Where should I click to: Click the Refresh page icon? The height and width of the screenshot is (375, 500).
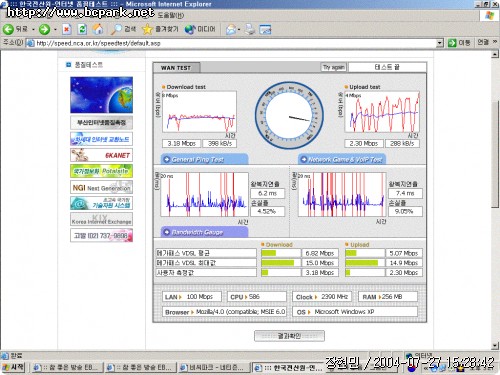click(x=82, y=29)
